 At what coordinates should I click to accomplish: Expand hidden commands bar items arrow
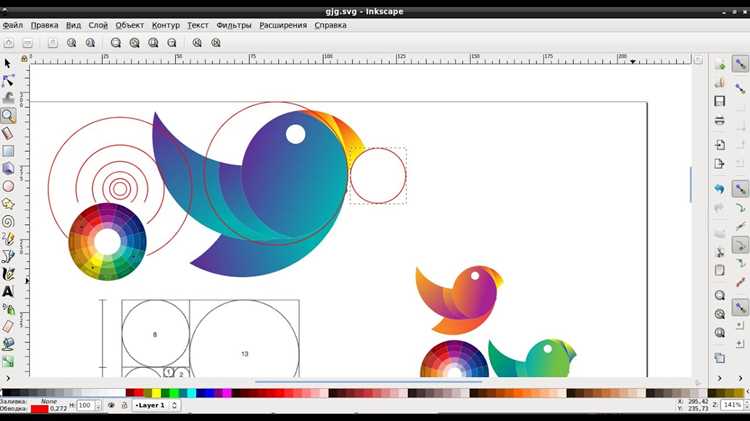(719, 378)
